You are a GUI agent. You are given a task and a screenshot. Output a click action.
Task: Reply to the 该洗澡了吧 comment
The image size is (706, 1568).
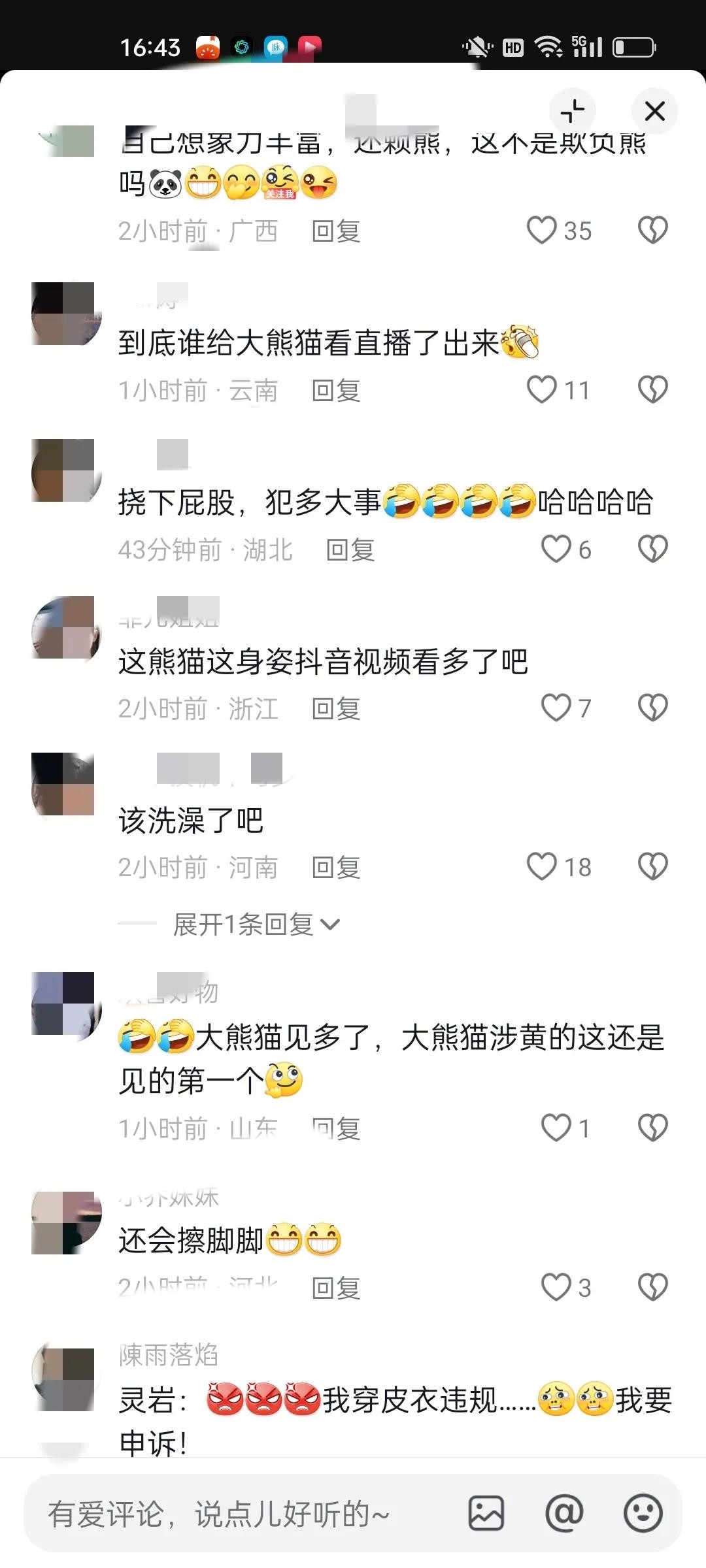(x=336, y=868)
